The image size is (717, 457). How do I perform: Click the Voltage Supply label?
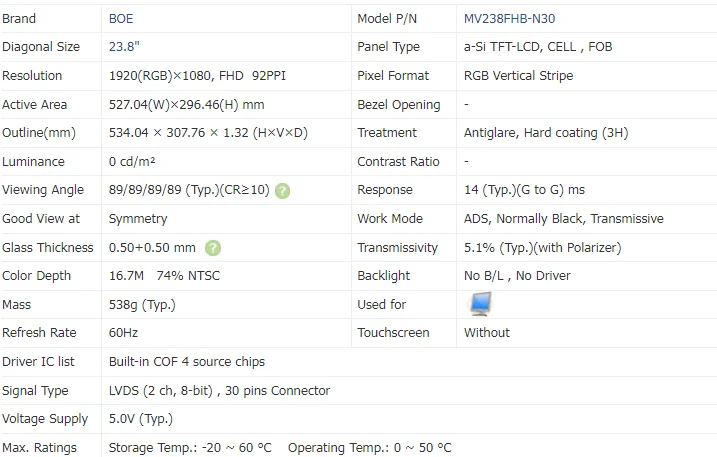click(x=45, y=419)
